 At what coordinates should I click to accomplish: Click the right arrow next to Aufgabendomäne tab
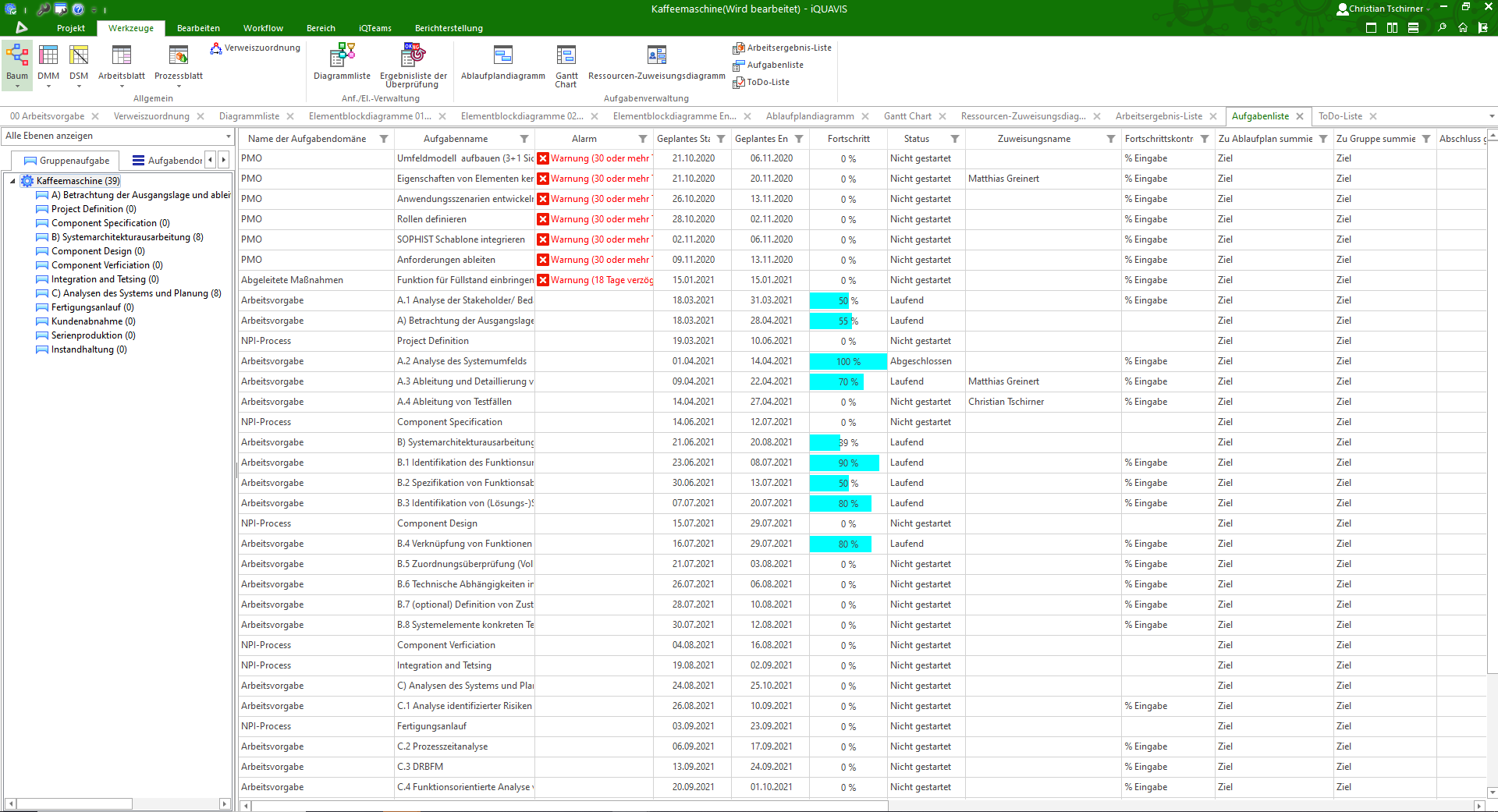pyautogui.click(x=223, y=160)
